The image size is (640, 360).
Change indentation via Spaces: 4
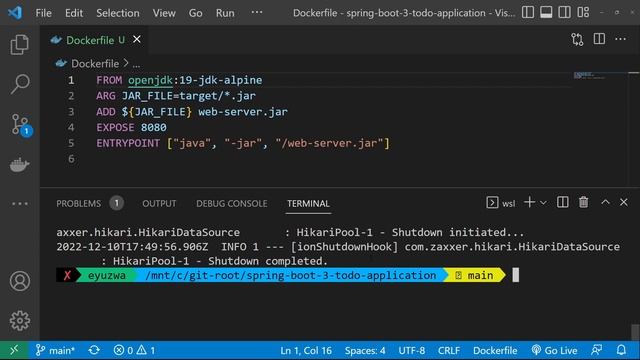pos(365,350)
